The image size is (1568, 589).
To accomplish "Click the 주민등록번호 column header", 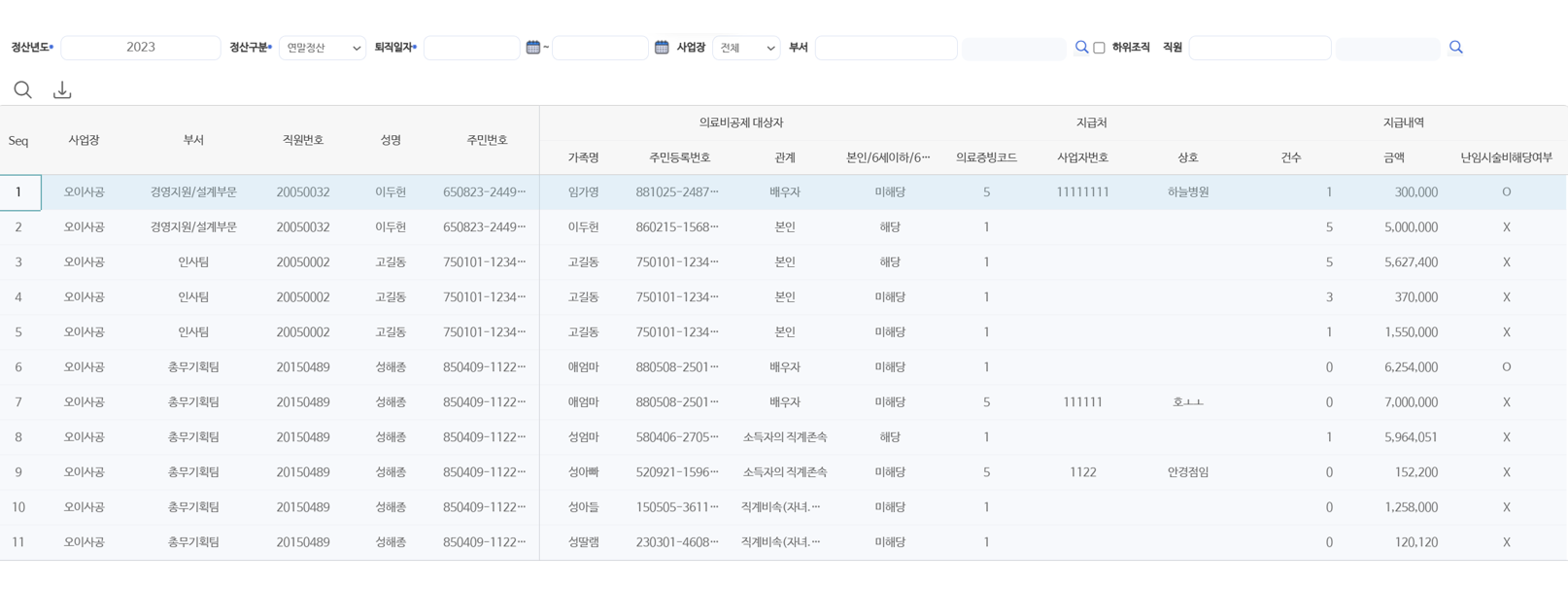I will click(x=680, y=157).
